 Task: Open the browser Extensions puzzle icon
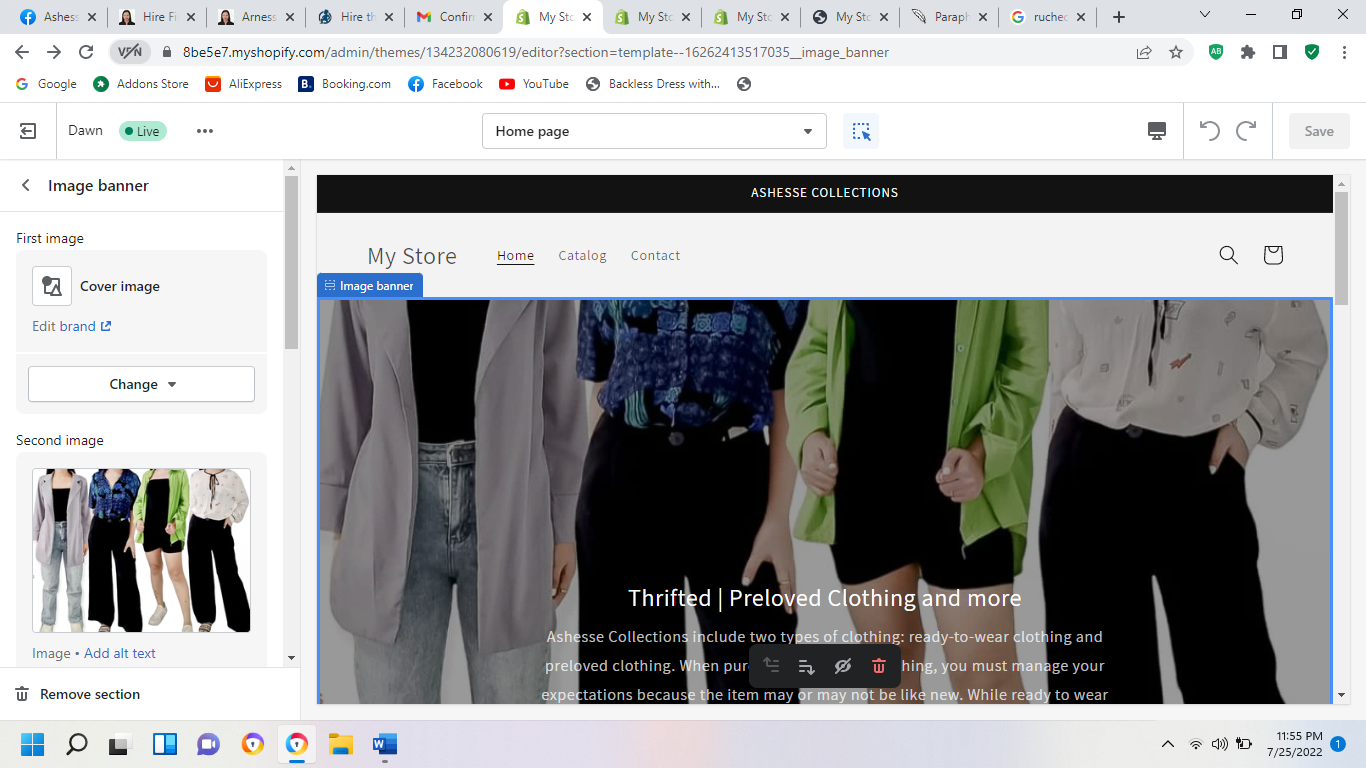[x=1248, y=52]
